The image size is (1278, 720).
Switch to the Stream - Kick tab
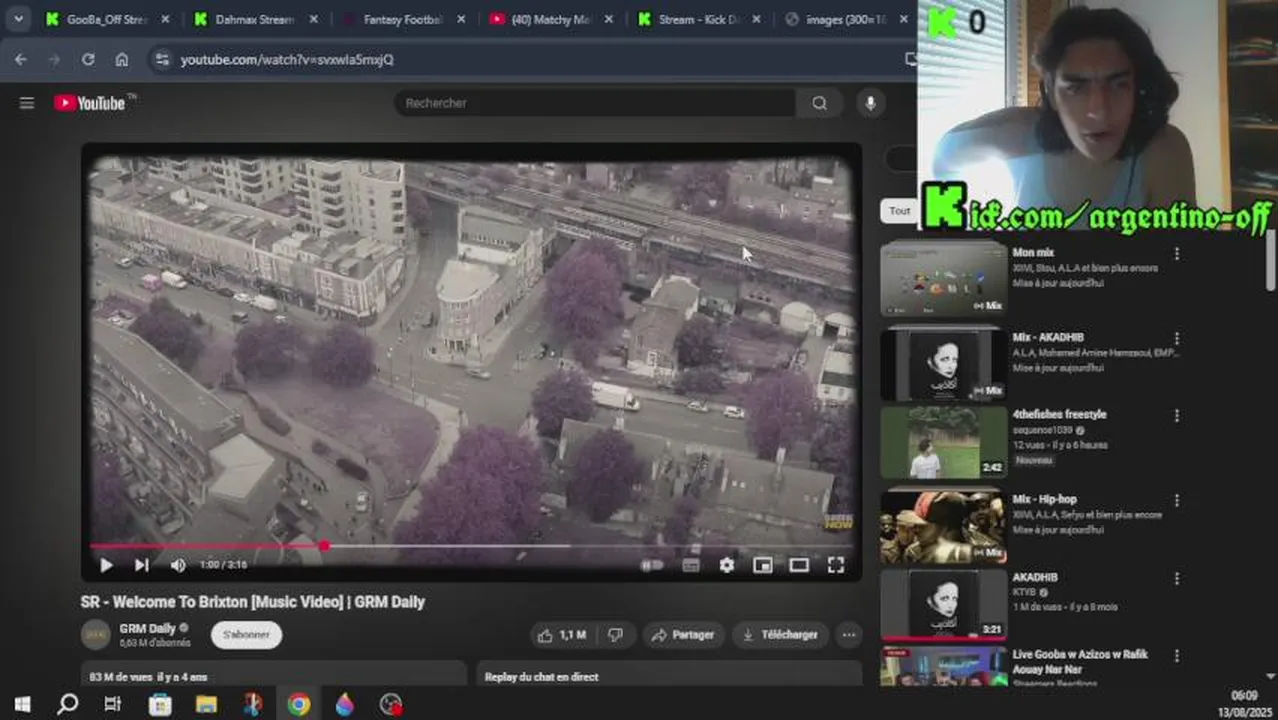[x=699, y=19]
